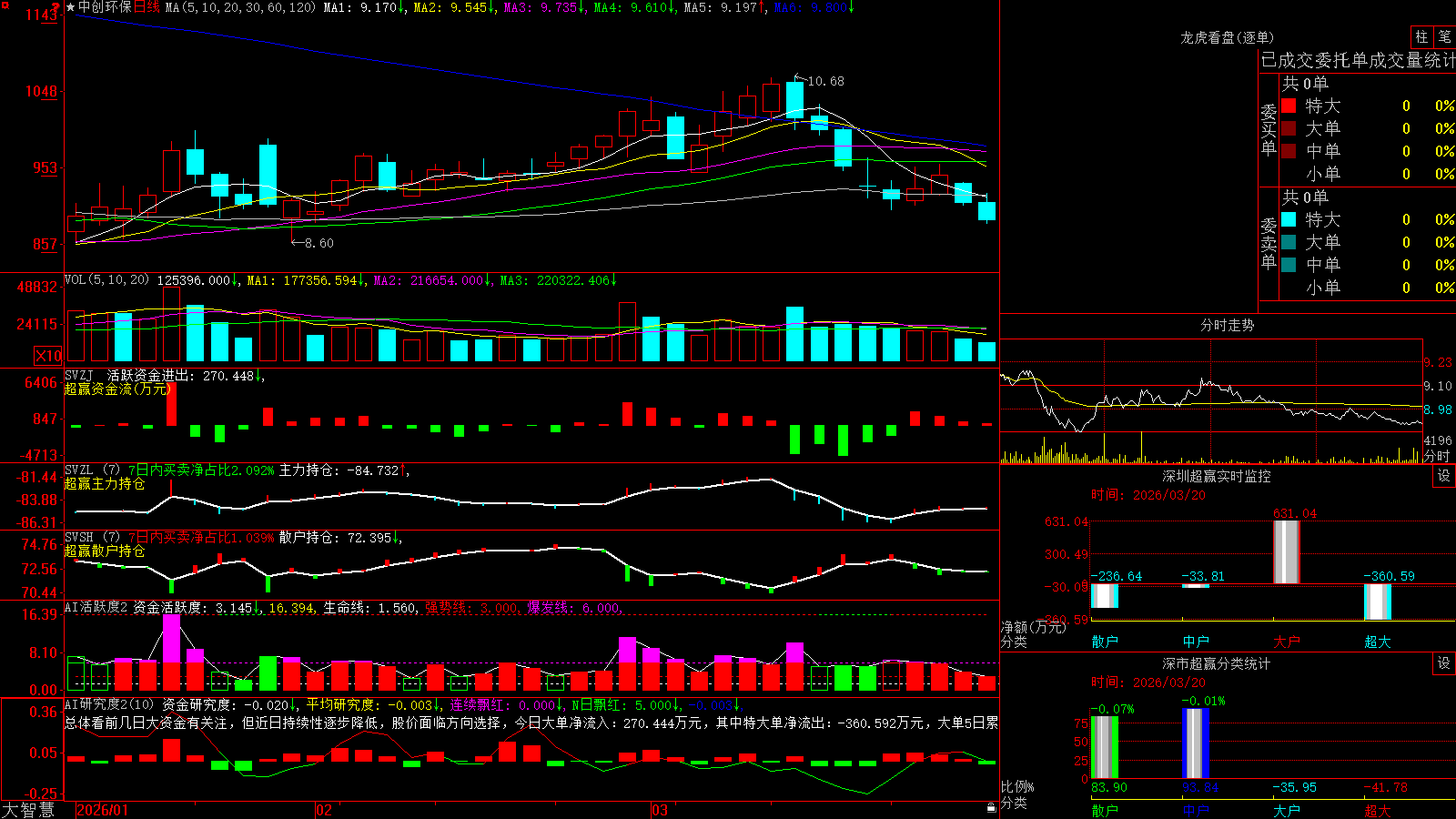Click the 大户 bar showing 631.04
Viewport: 1456px width, 819px height.
pos(1287,552)
